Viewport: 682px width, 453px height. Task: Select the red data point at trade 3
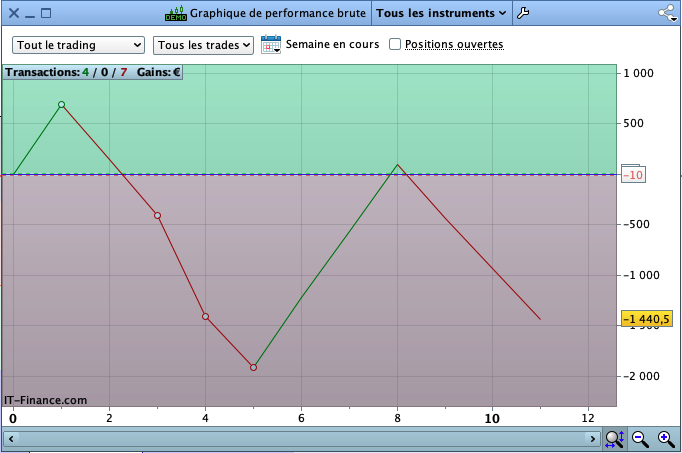[x=157, y=216]
